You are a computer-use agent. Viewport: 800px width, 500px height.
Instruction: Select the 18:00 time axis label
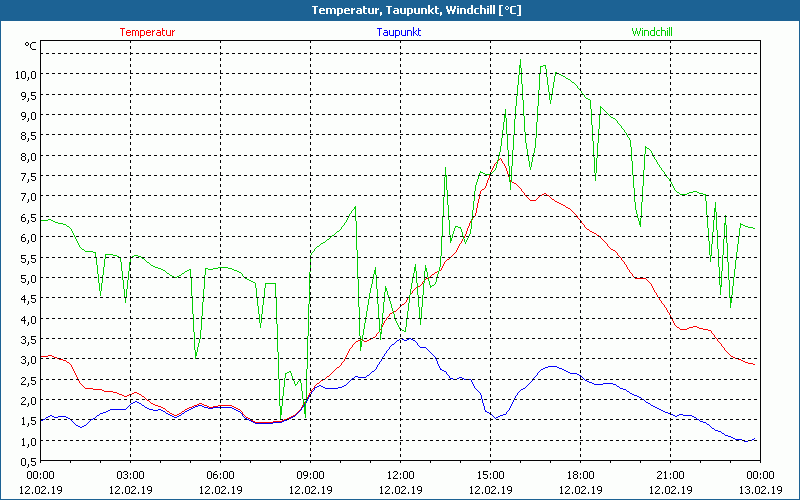580,475
